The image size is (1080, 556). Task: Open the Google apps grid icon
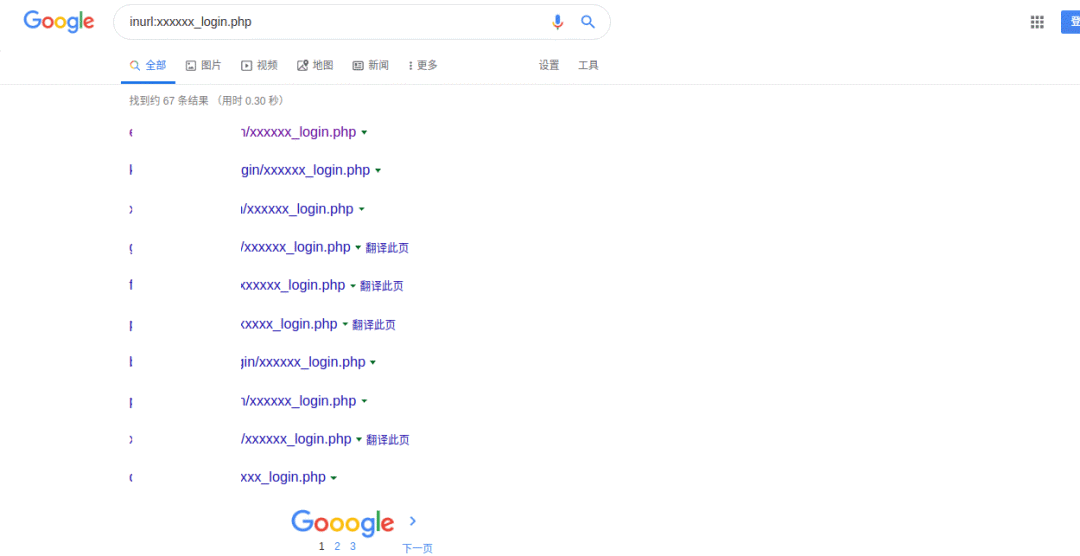point(1037,22)
